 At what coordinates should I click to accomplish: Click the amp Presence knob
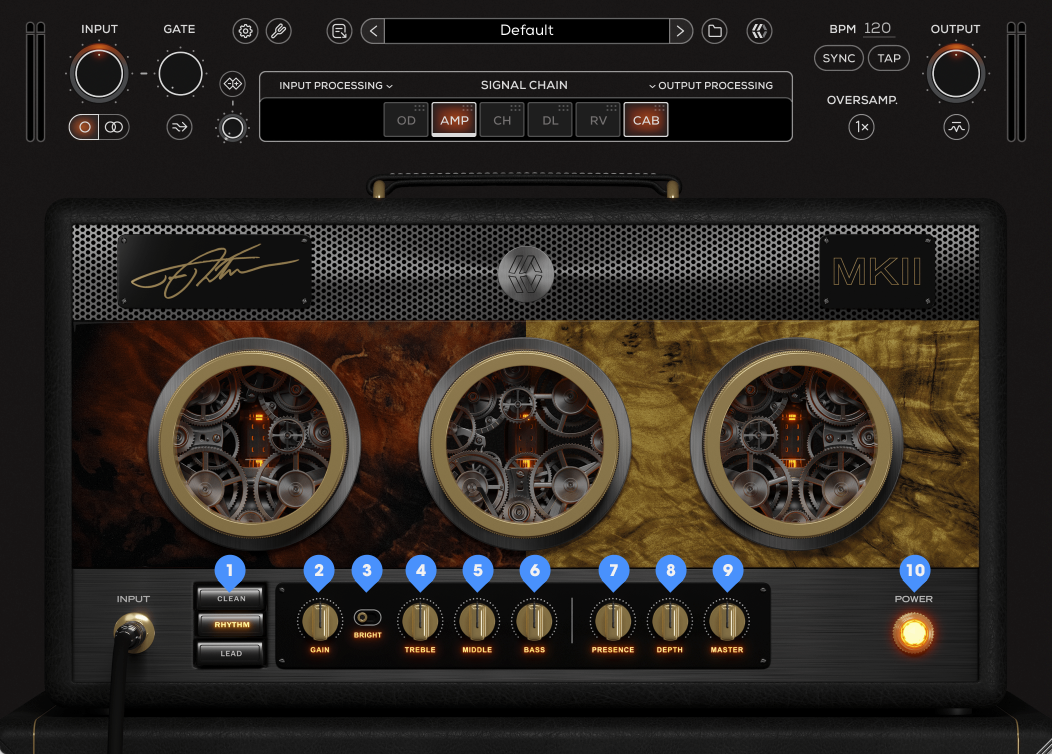(x=613, y=621)
